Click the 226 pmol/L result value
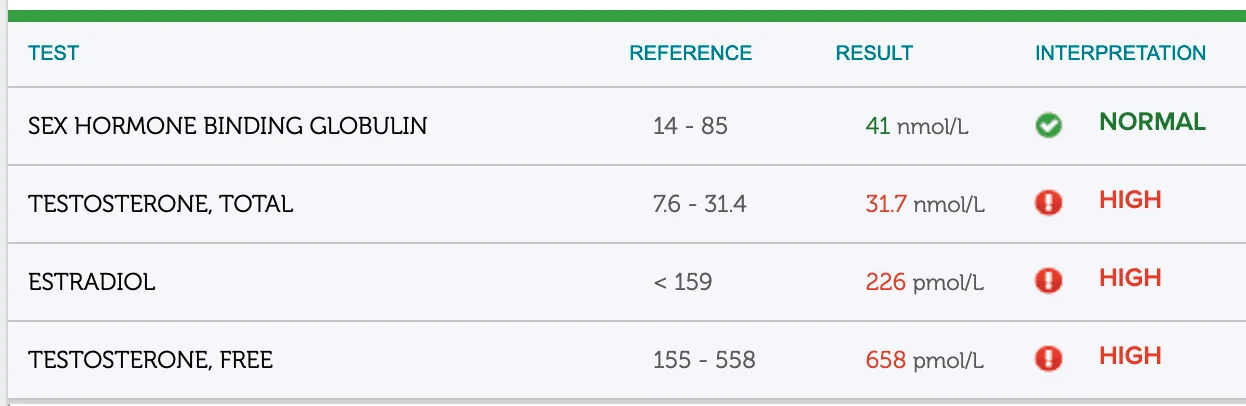The width and height of the screenshot is (1246, 406). point(925,283)
